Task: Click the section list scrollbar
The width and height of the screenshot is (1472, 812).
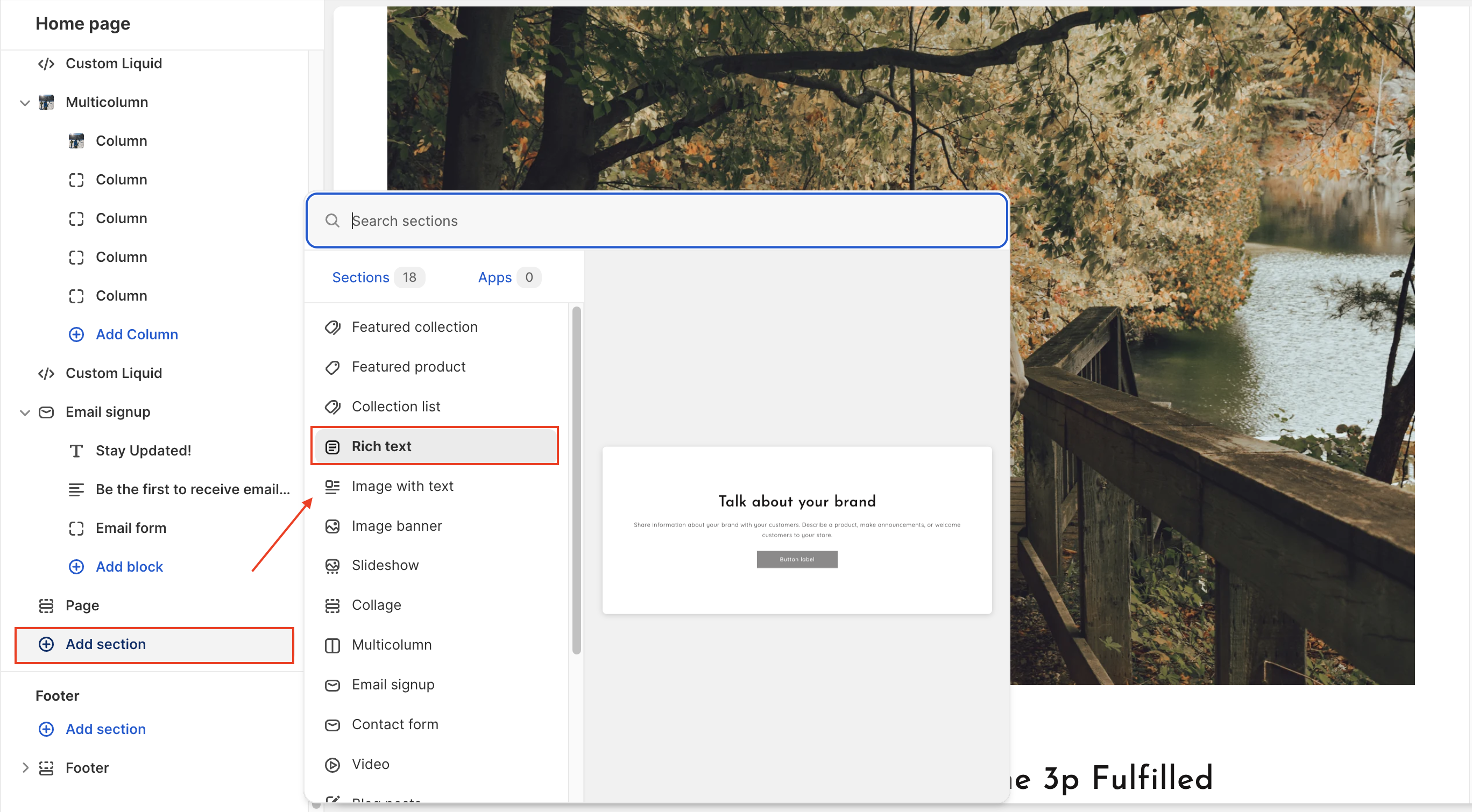Action: (576, 480)
